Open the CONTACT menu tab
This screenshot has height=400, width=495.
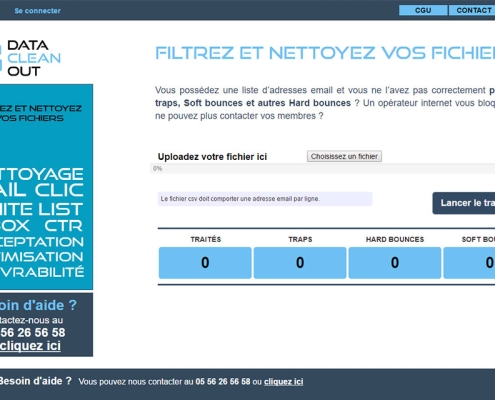point(472,10)
